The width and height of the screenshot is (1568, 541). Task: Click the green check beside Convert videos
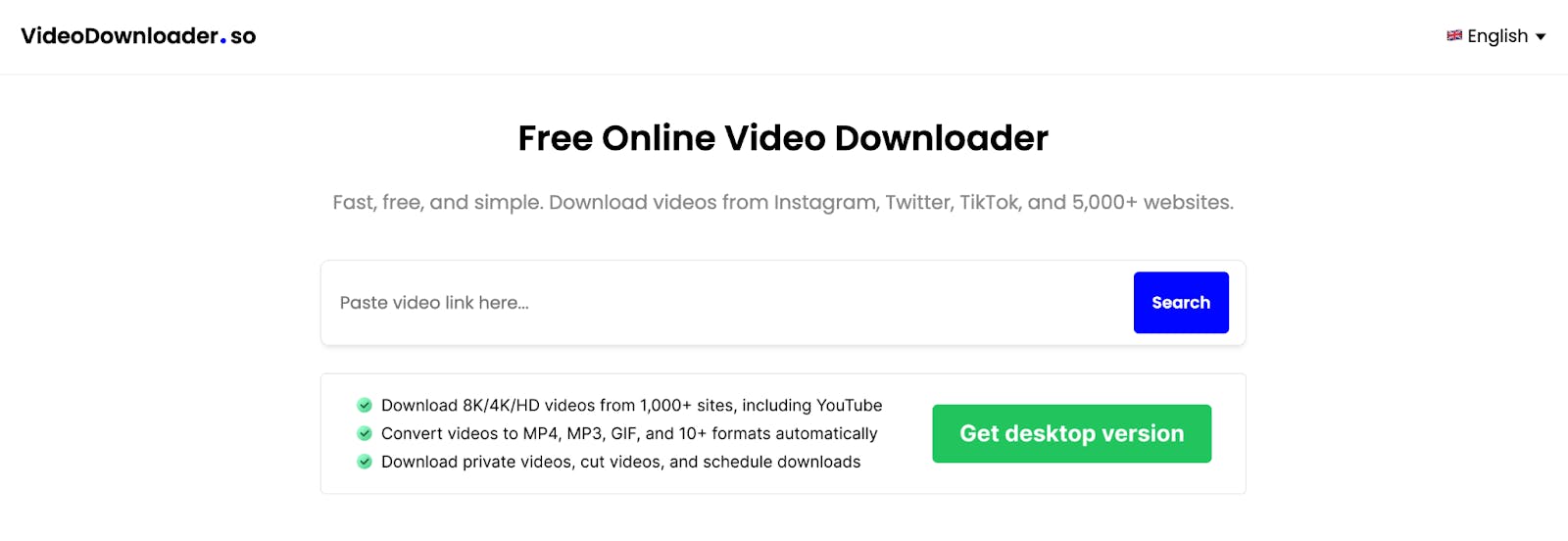coord(365,433)
